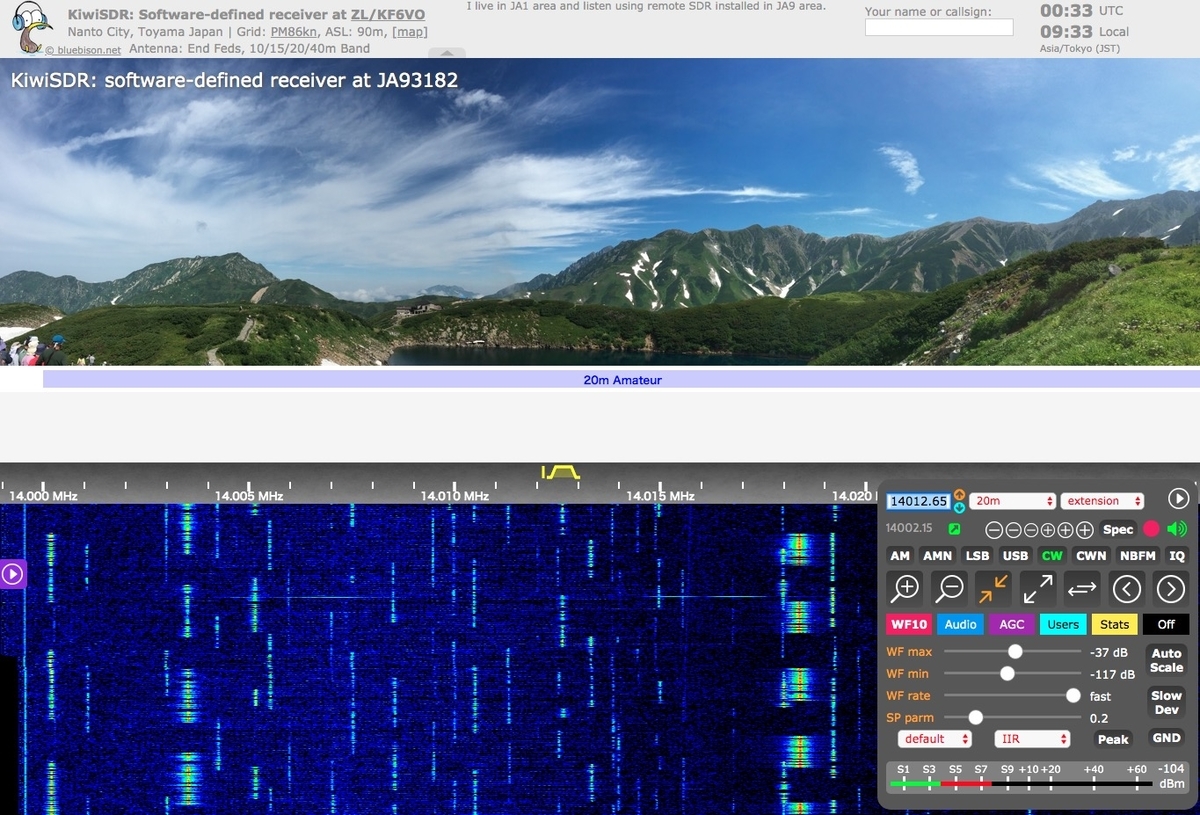The width and height of the screenshot is (1200, 815).
Task: Click the 20m Amateur band bar
Action: click(621, 380)
